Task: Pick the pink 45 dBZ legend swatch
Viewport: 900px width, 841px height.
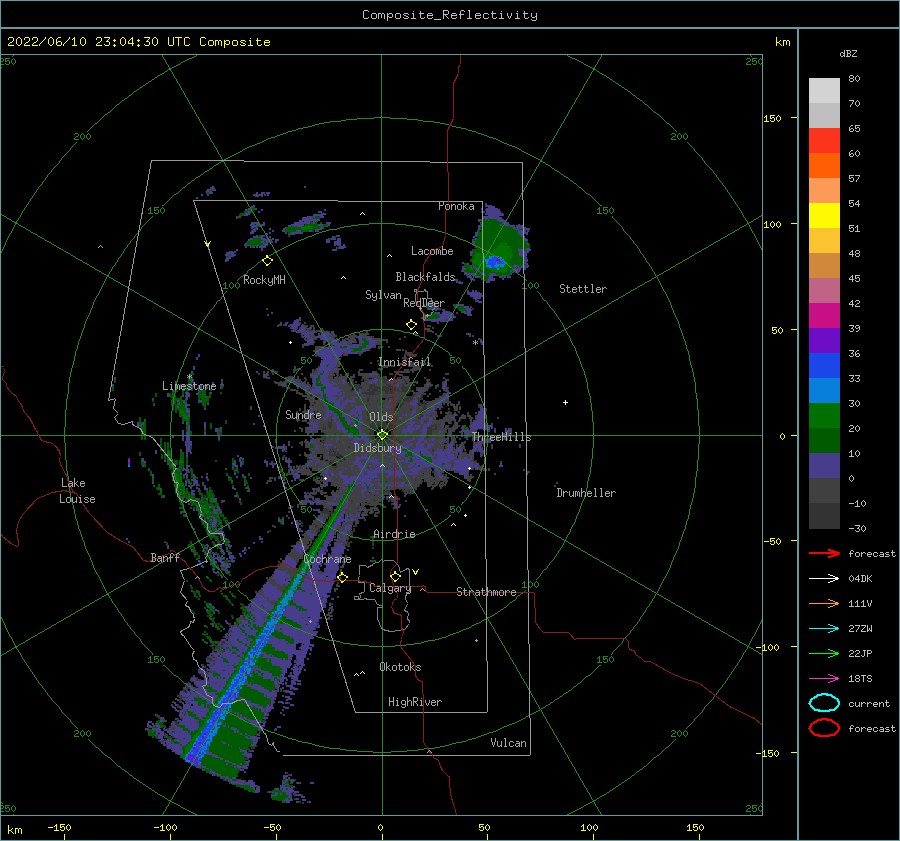Action: tap(824, 290)
